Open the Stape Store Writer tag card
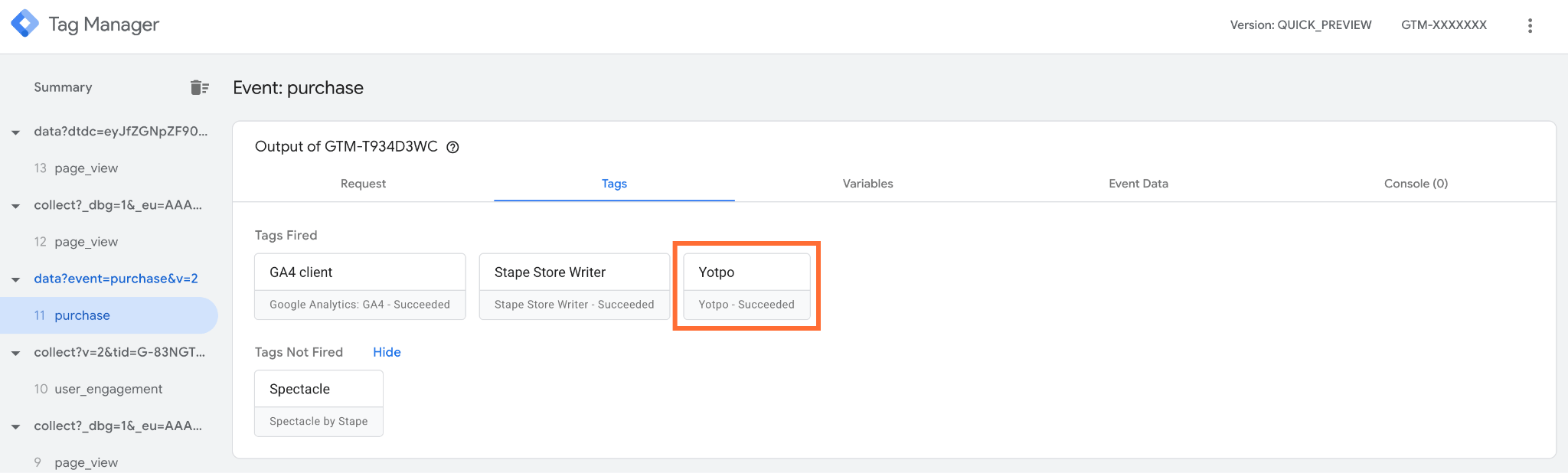1568x473 pixels. point(574,286)
